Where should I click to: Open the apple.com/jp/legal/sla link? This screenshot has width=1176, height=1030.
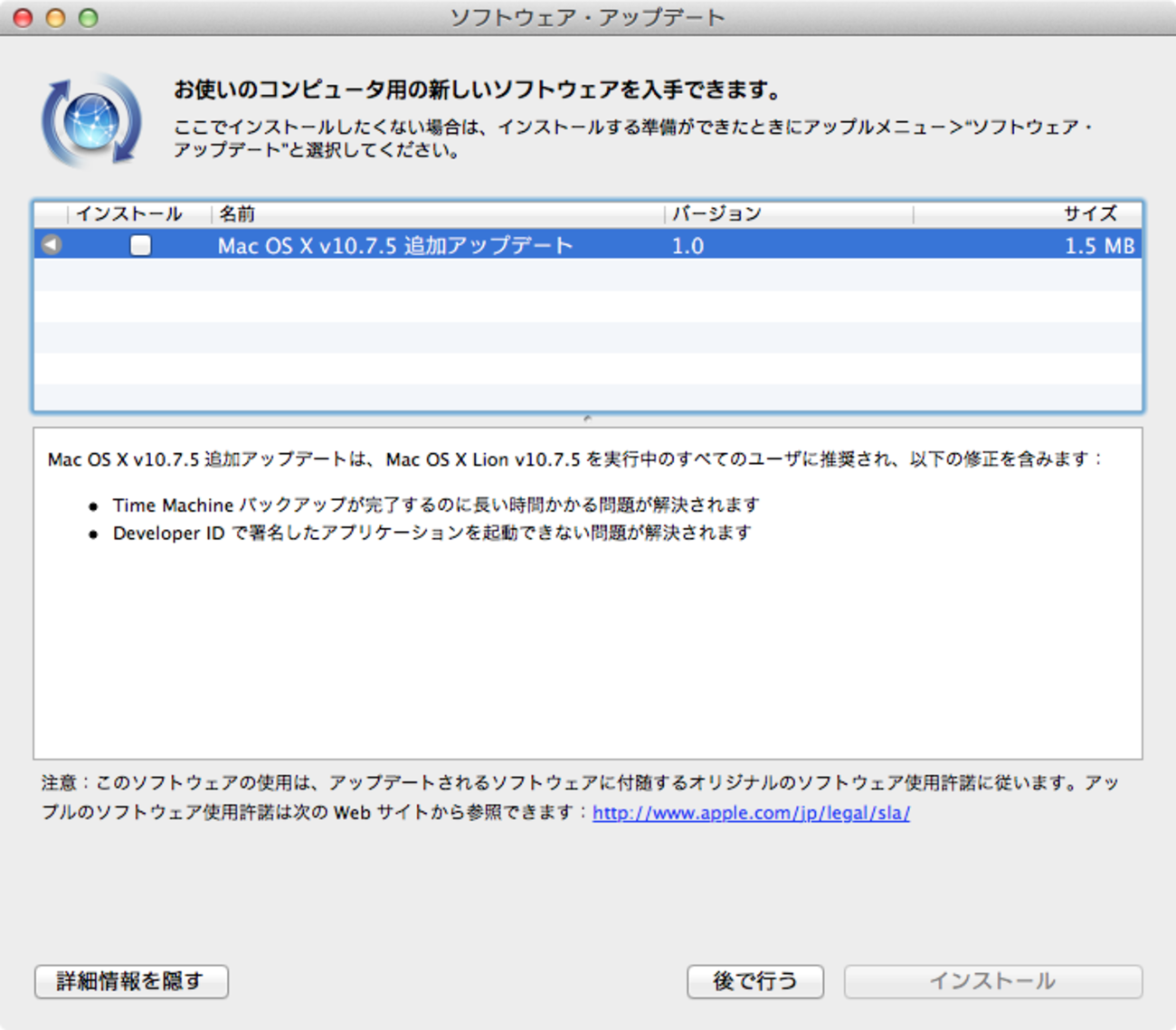[751, 813]
